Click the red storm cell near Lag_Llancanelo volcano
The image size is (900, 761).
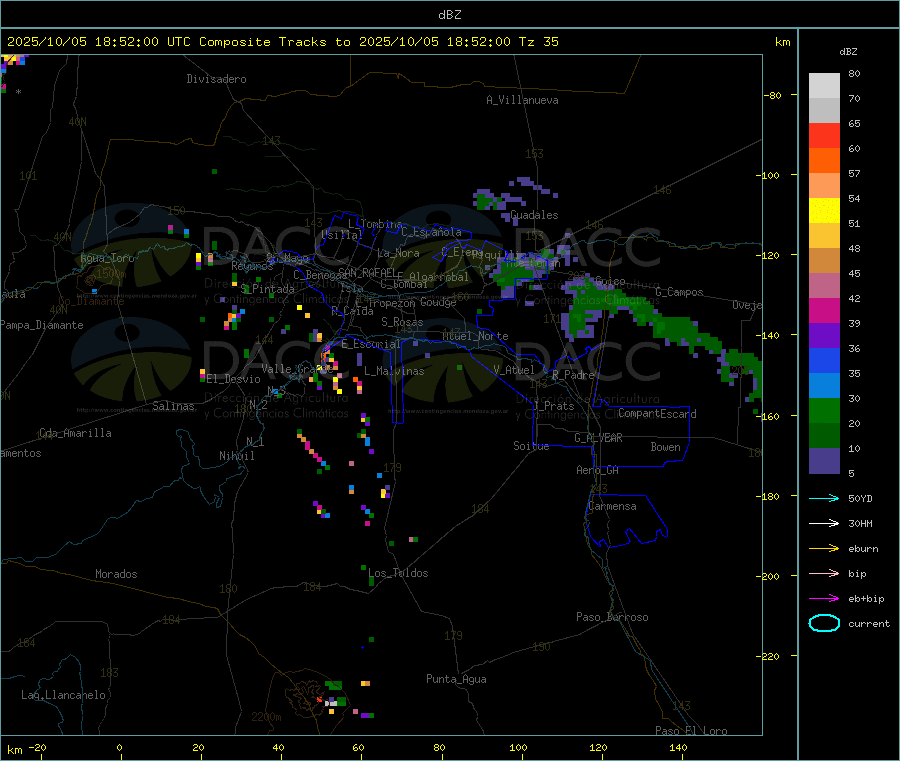(x=319, y=700)
